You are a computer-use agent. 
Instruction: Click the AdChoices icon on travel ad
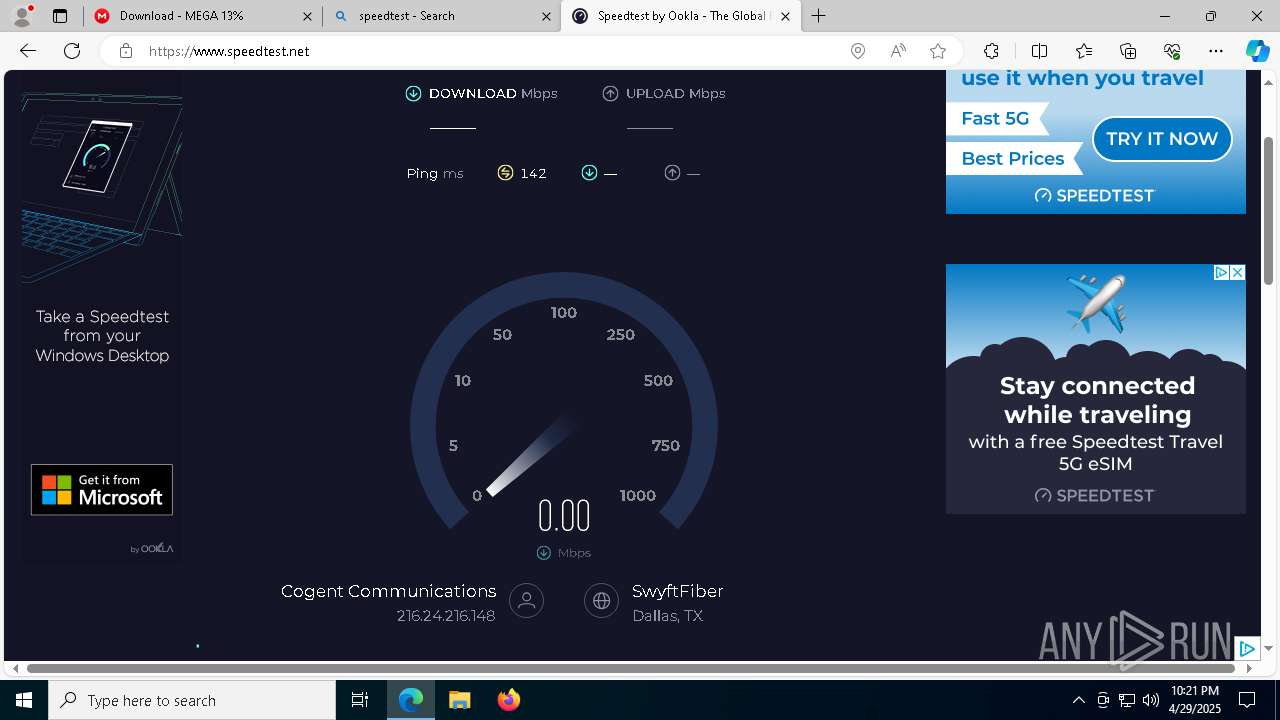tap(1221, 272)
